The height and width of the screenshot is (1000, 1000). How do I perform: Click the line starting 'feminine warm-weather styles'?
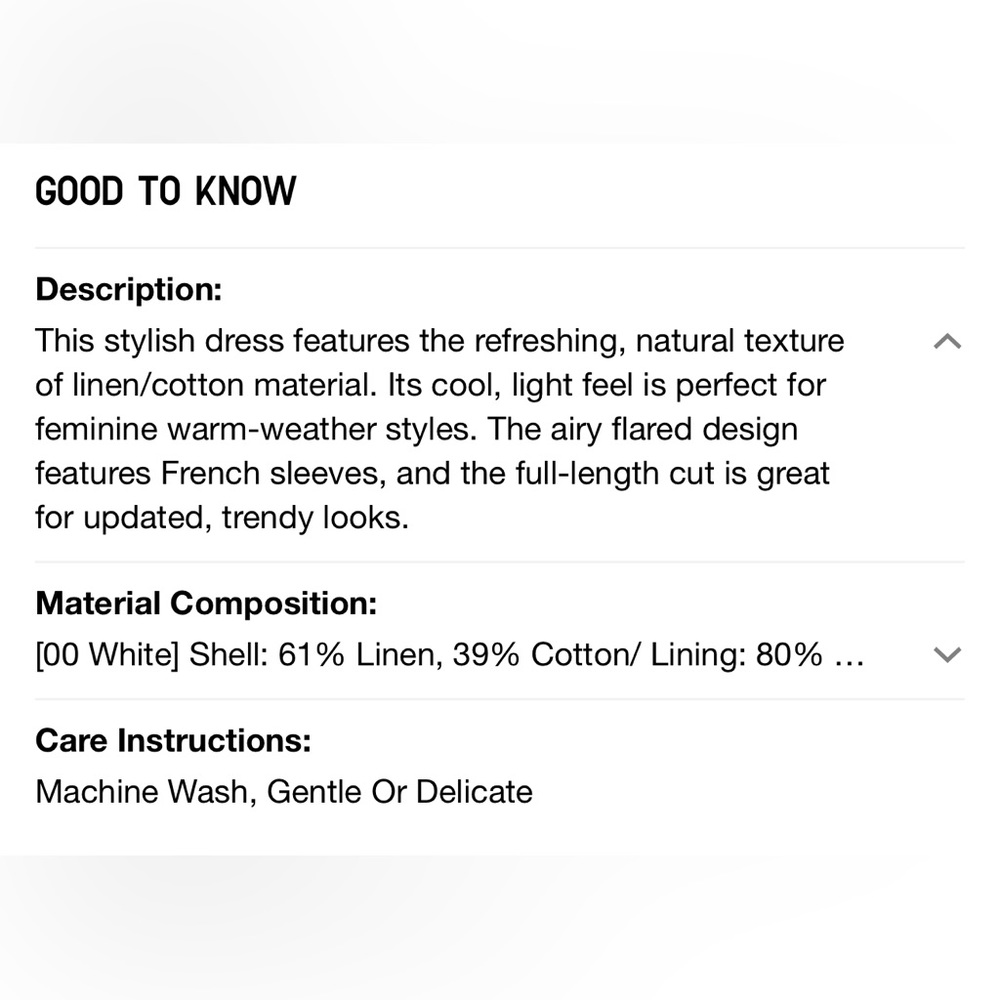tap(416, 429)
